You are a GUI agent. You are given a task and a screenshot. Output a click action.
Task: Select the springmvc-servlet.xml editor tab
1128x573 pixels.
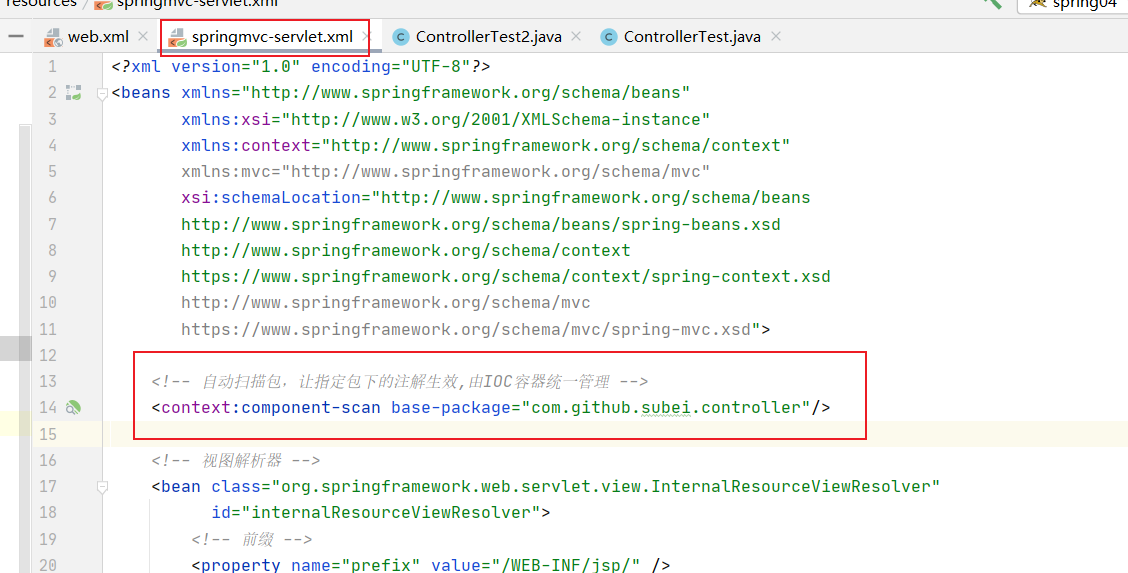click(x=271, y=37)
